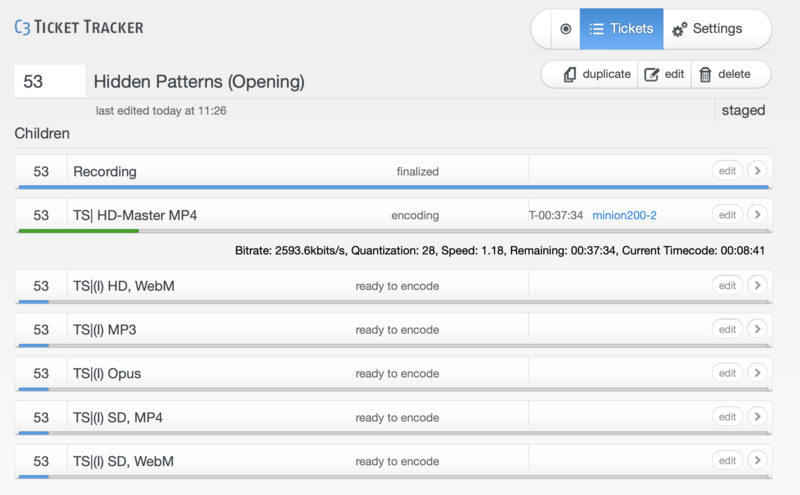Select the TS|(I) Opus ticket name

(x=107, y=374)
